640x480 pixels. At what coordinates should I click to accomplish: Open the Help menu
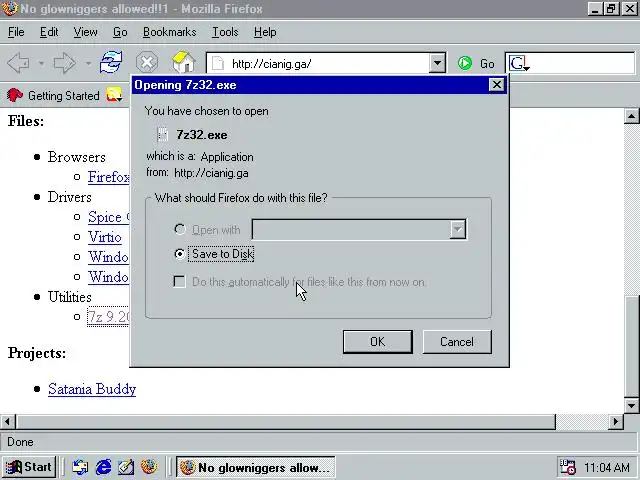[265, 32]
